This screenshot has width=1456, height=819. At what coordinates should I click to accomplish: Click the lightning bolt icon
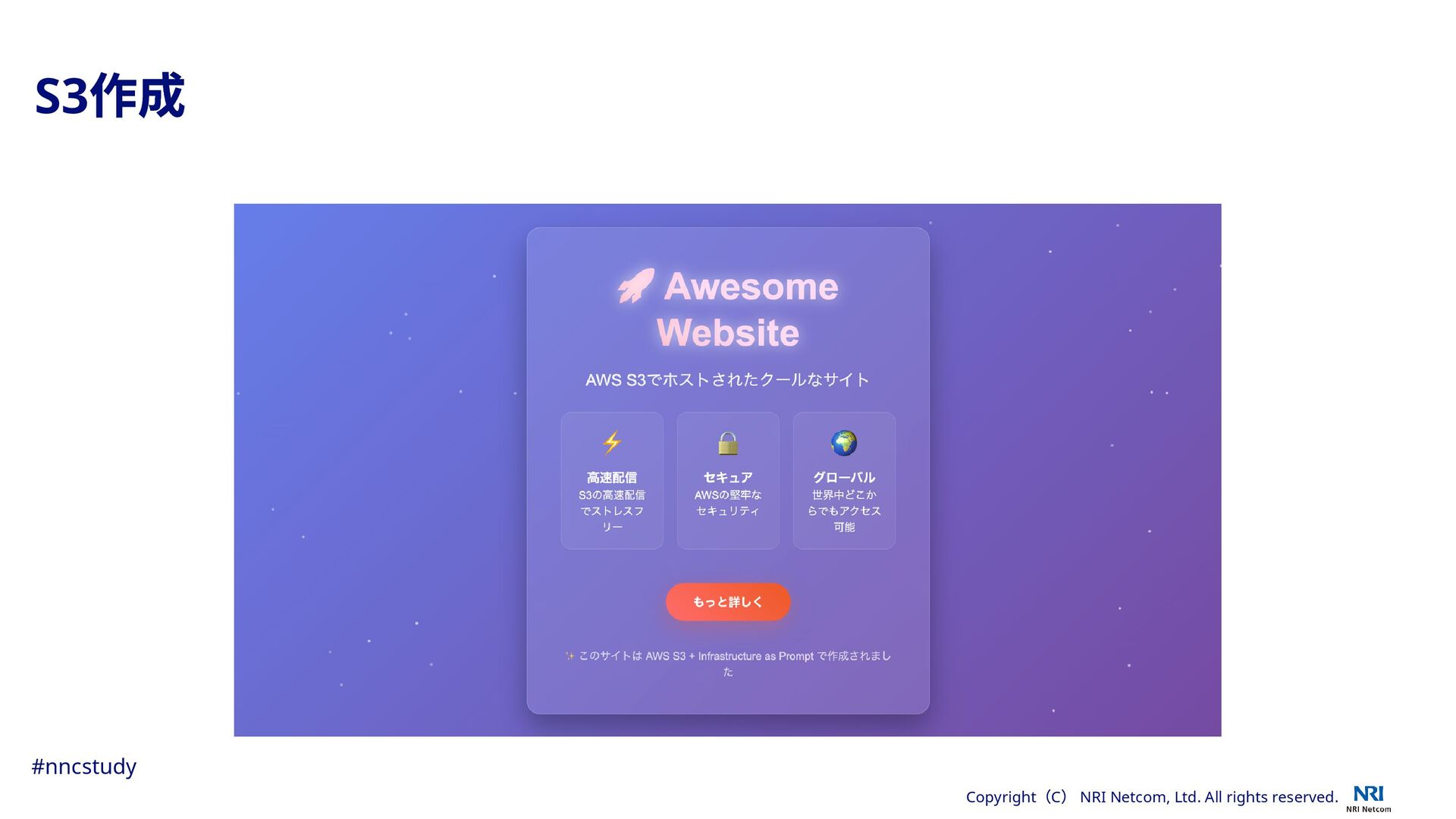coord(612,443)
